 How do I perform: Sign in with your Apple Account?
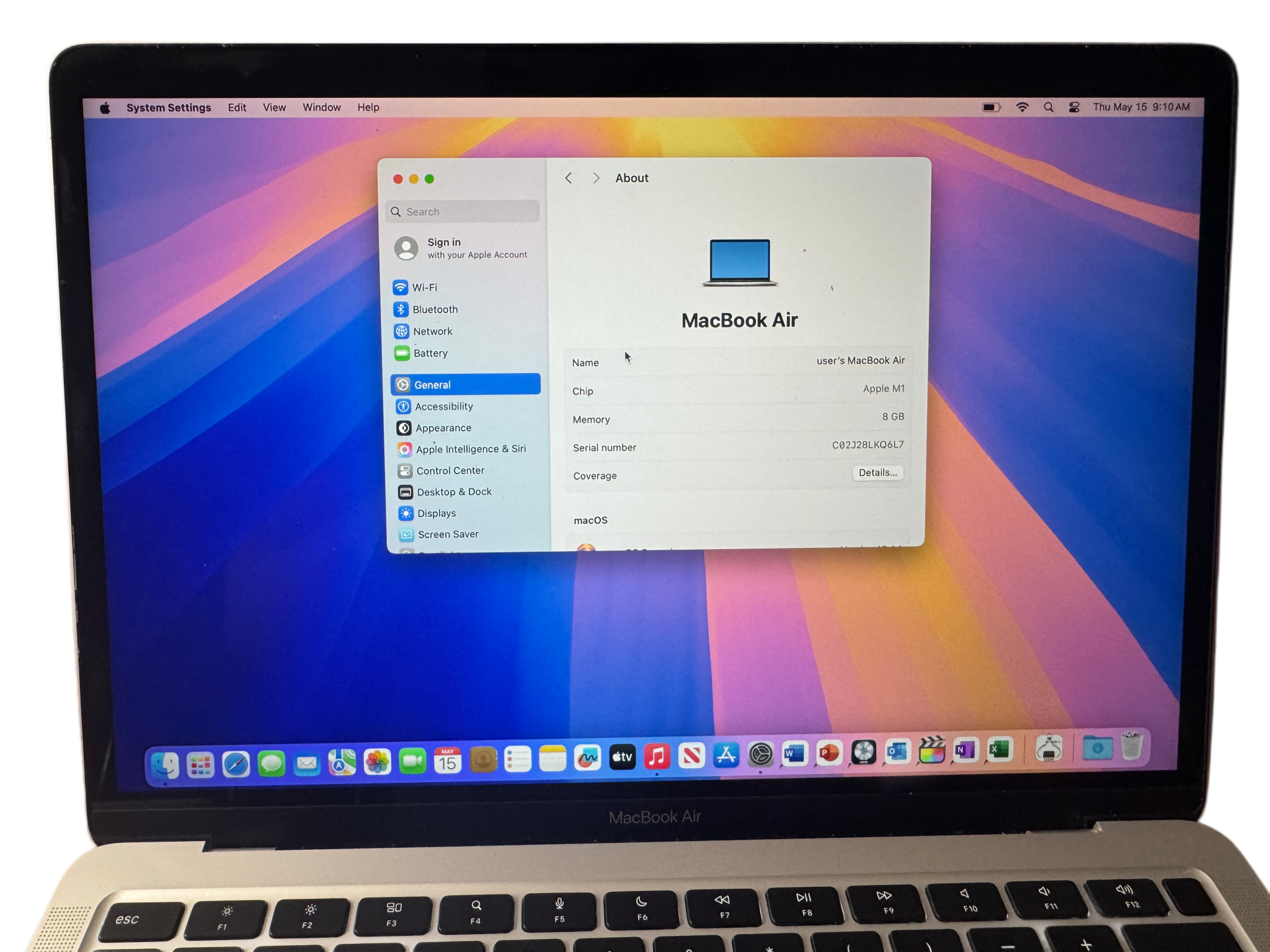coord(462,248)
